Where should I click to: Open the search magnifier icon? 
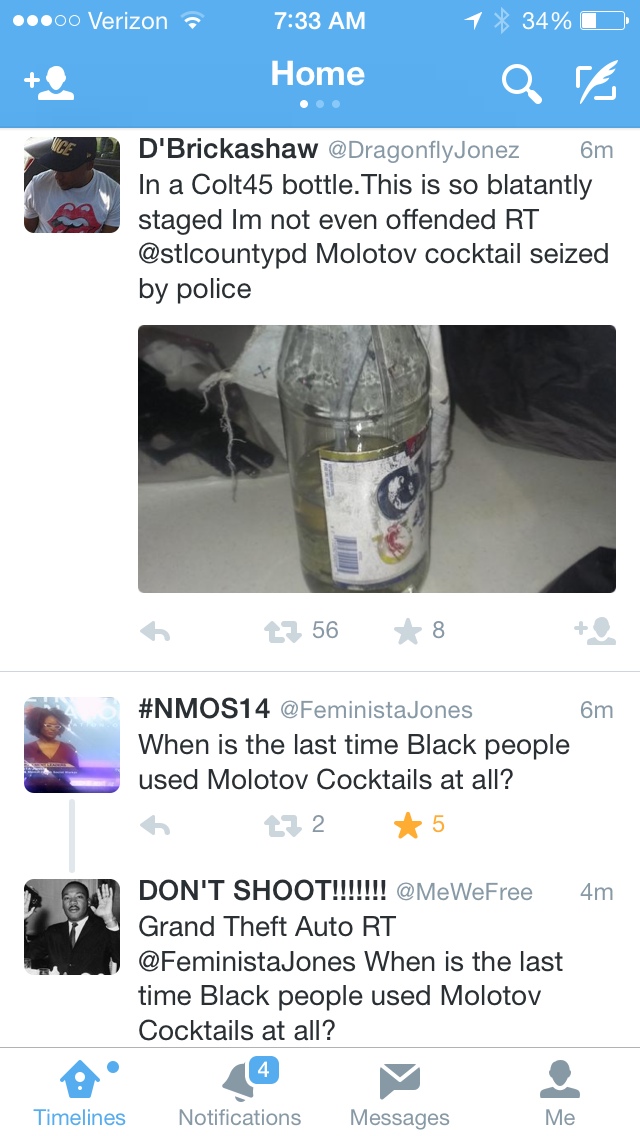[x=521, y=84]
